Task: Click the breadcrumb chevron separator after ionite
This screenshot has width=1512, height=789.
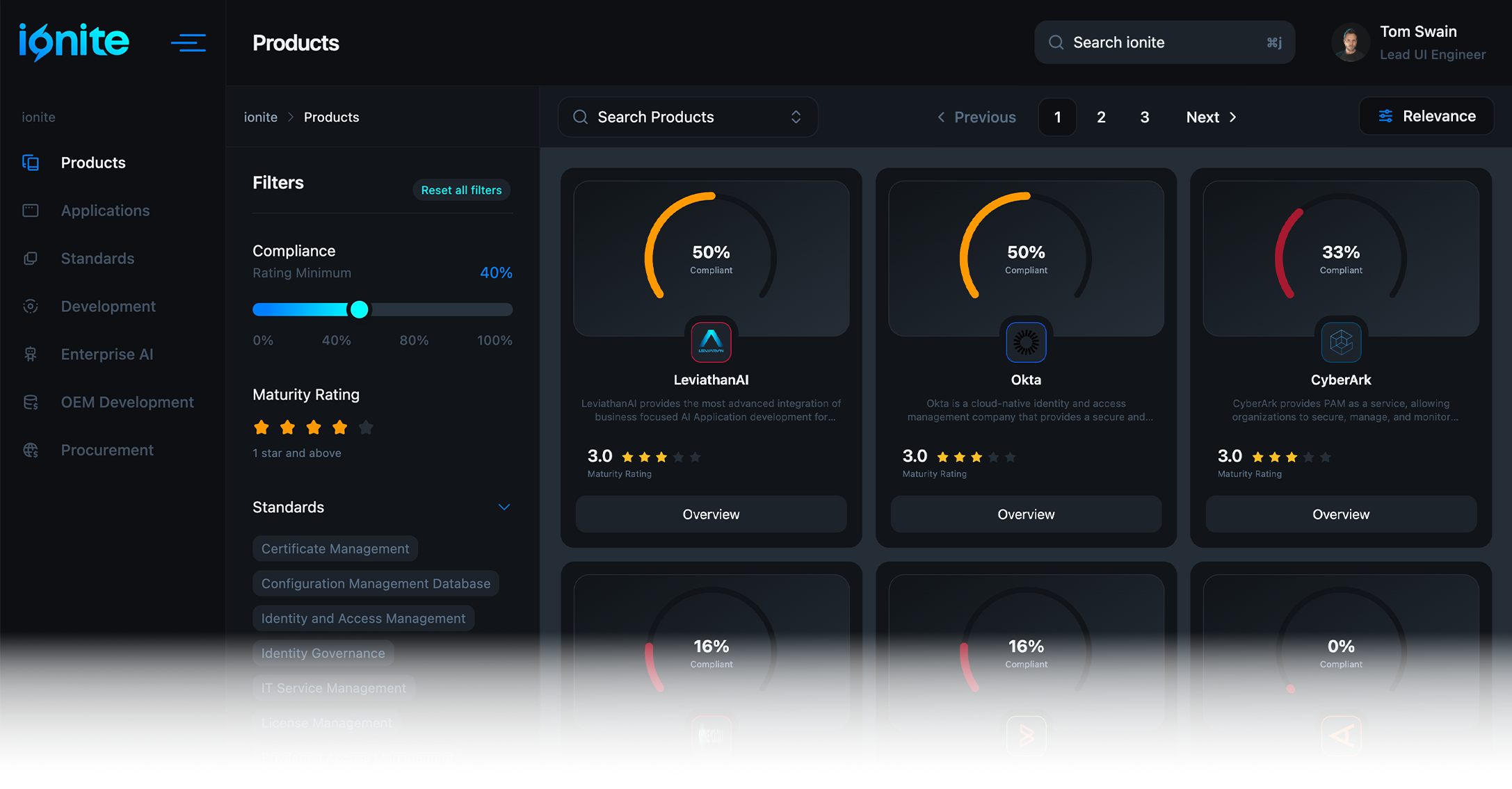Action: [291, 117]
